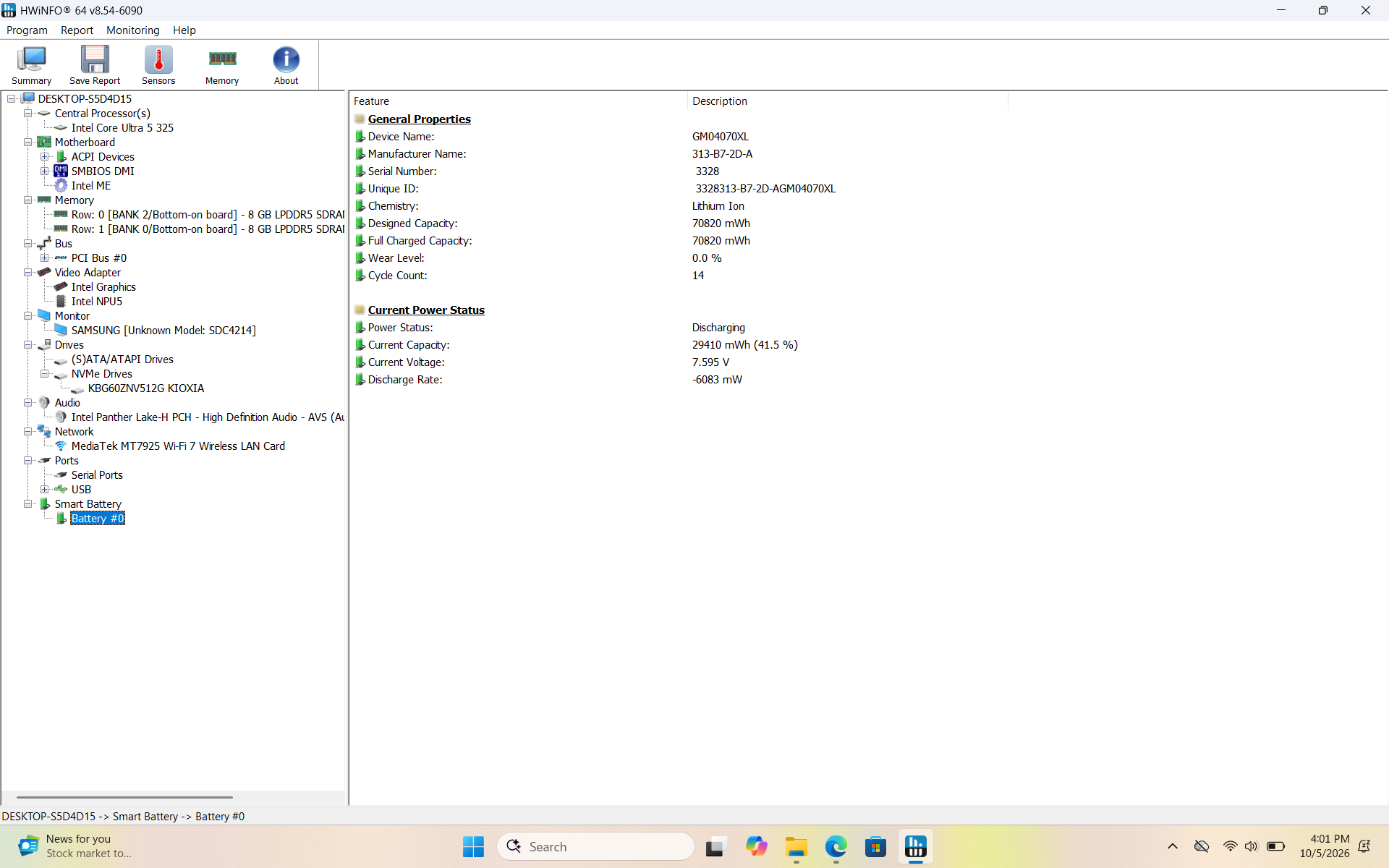The height and width of the screenshot is (868, 1389).
Task: Open Microsoft Edge from the taskbar
Action: click(836, 846)
